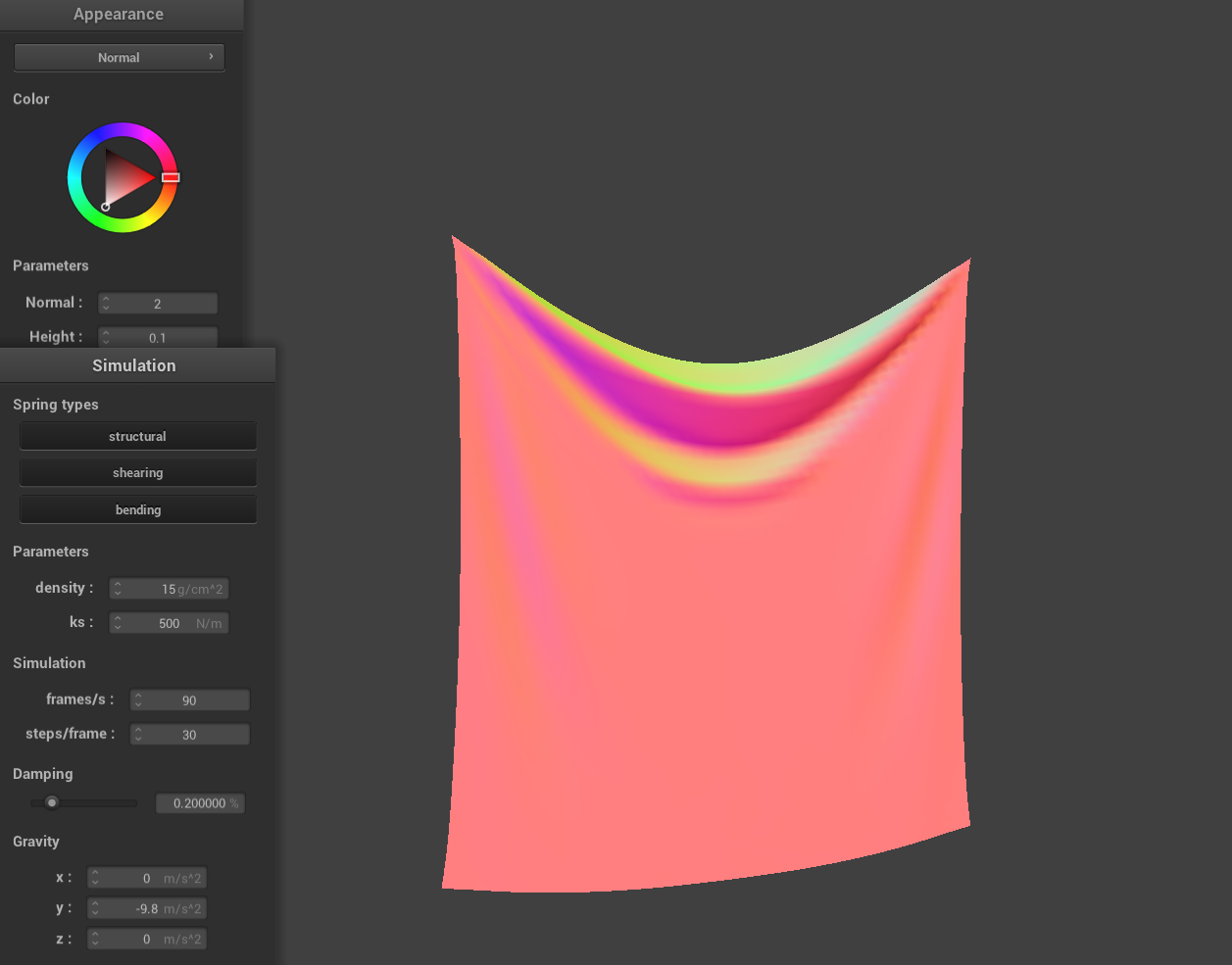Image resolution: width=1232 pixels, height=965 pixels.
Task: Click the Simulation panel header
Action: click(134, 365)
